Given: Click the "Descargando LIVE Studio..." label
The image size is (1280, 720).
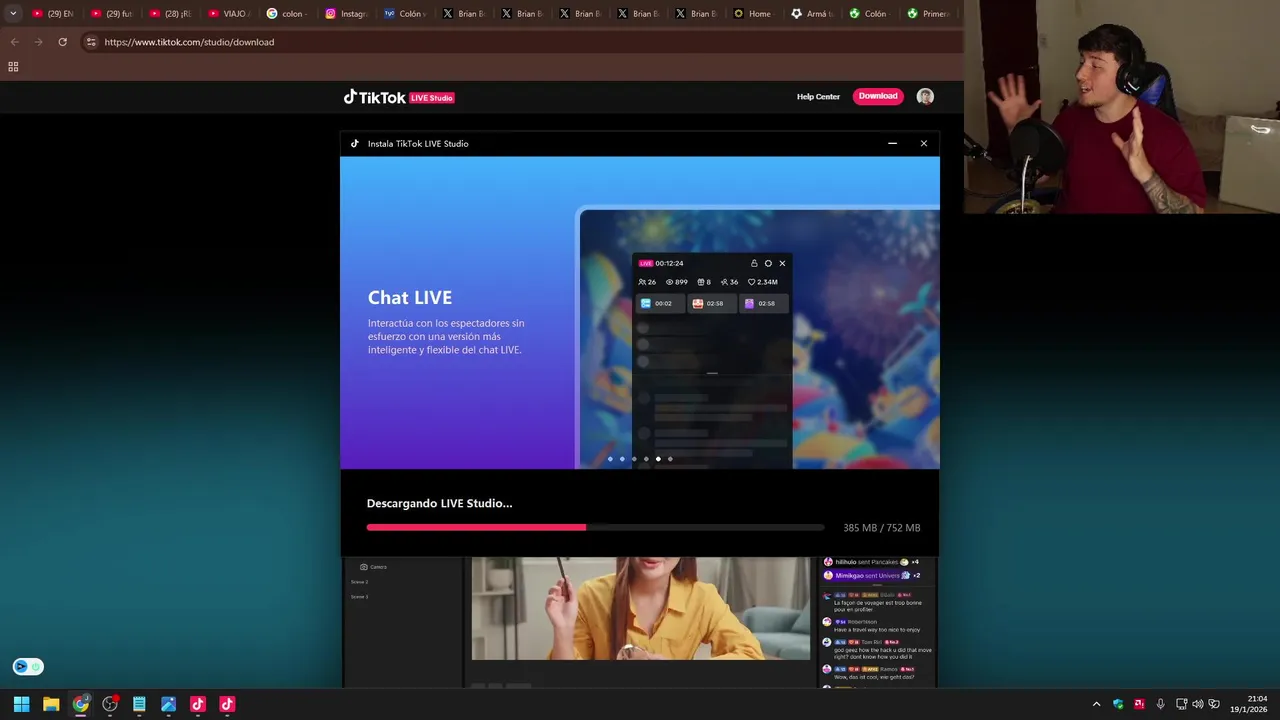Looking at the screenshot, I should pos(439,503).
